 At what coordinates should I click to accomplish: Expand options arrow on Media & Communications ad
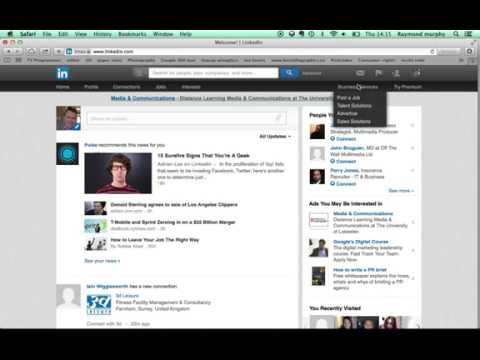click(413, 222)
